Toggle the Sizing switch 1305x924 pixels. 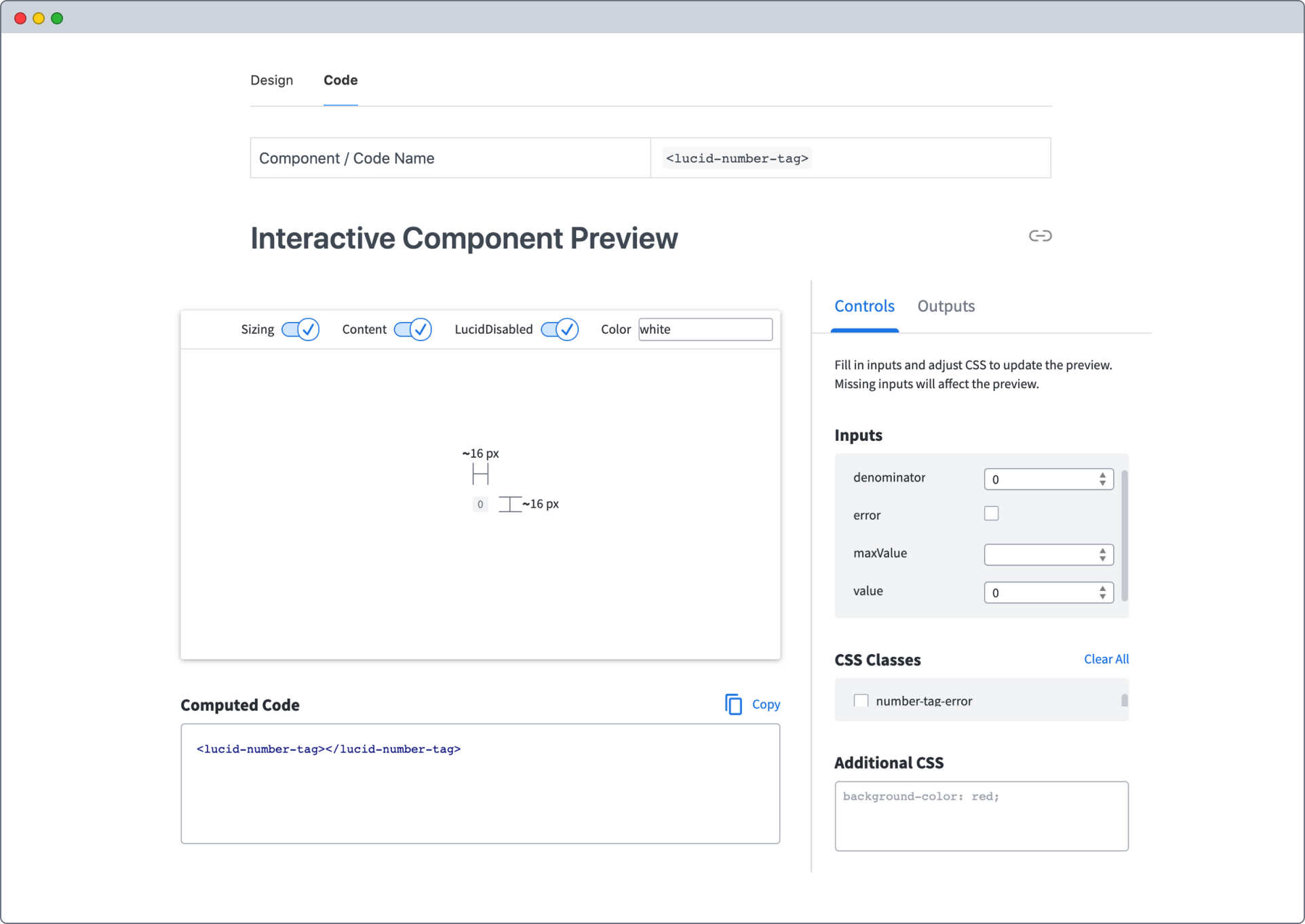click(x=300, y=330)
